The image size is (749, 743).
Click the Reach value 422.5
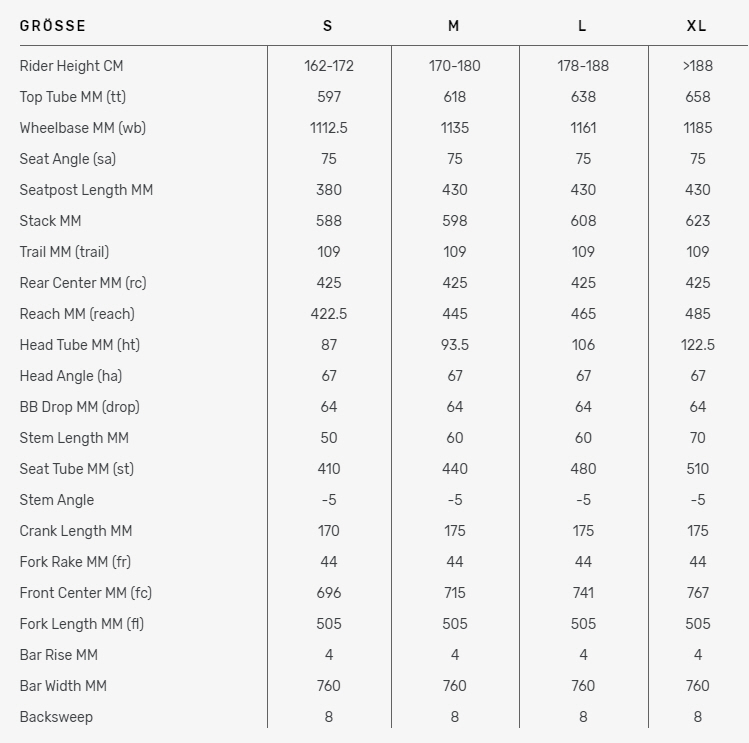(x=329, y=314)
